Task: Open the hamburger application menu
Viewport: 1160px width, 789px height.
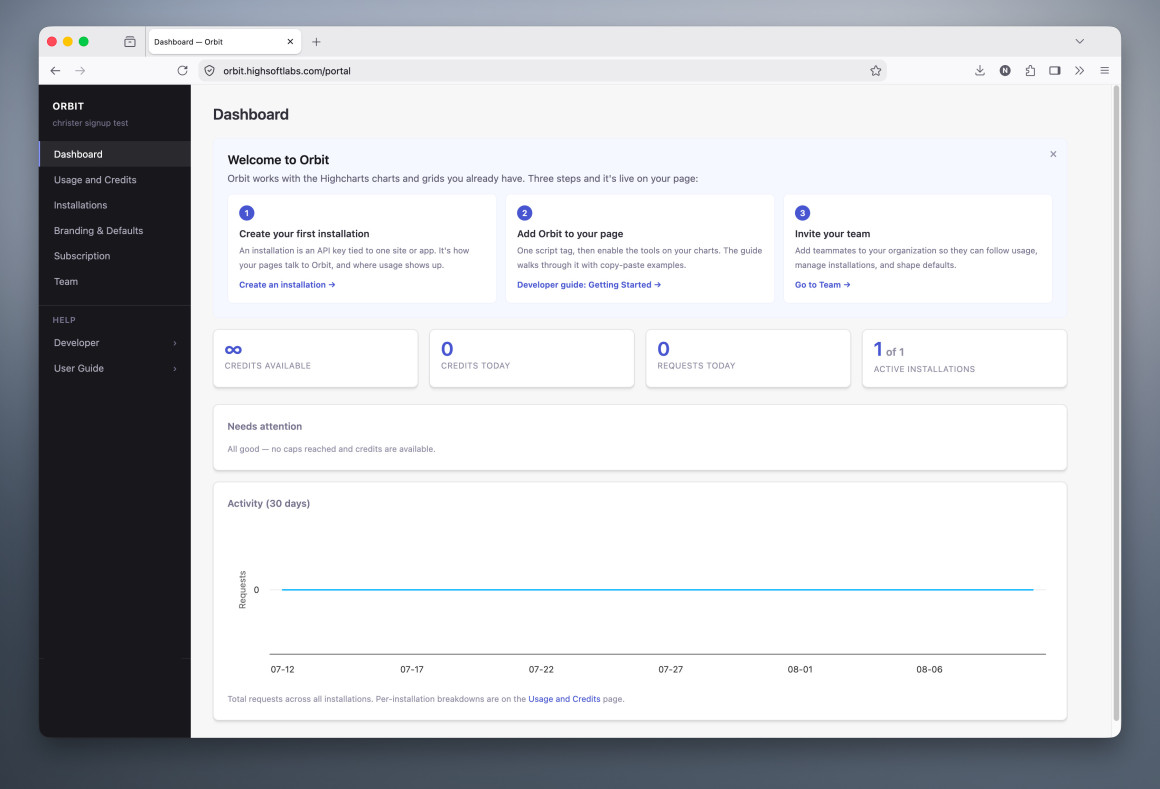Action: (x=1105, y=71)
